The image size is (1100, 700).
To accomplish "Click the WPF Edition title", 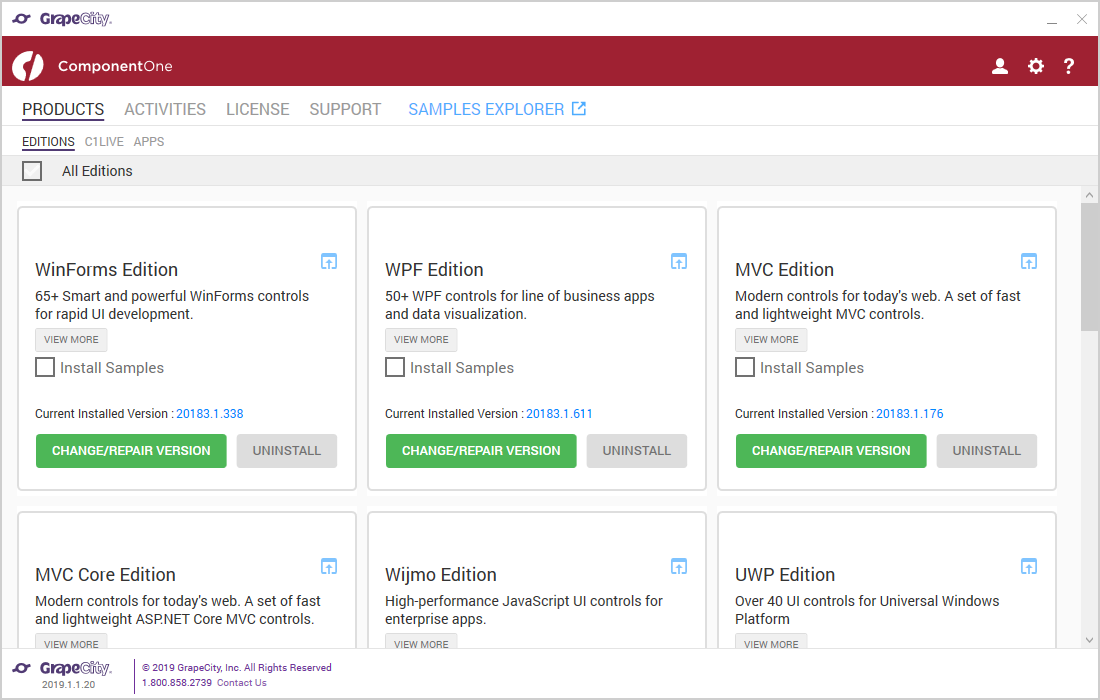I will point(434,270).
